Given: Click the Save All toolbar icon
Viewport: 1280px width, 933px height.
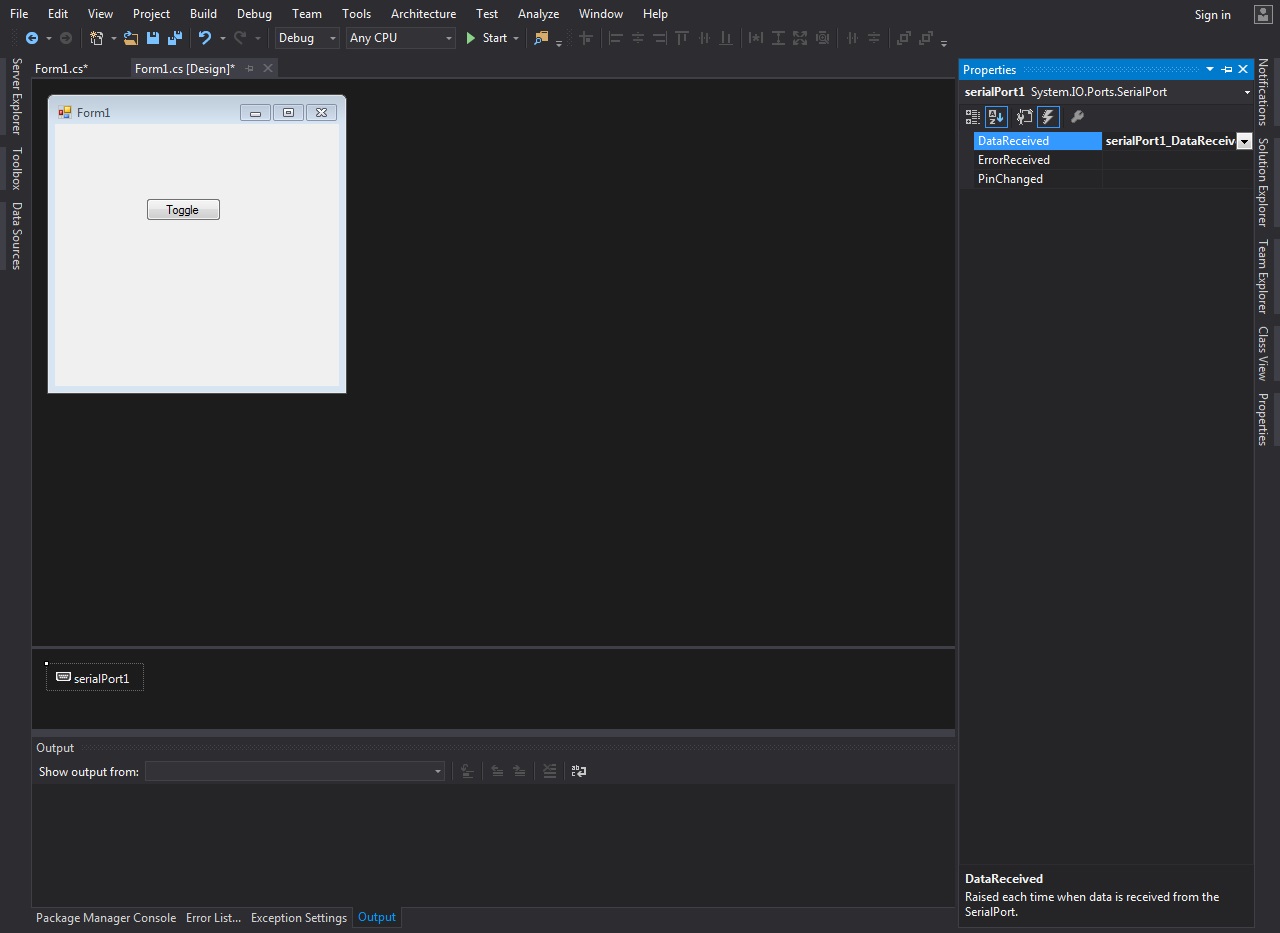Looking at the screenshot, I should point(175,38).
